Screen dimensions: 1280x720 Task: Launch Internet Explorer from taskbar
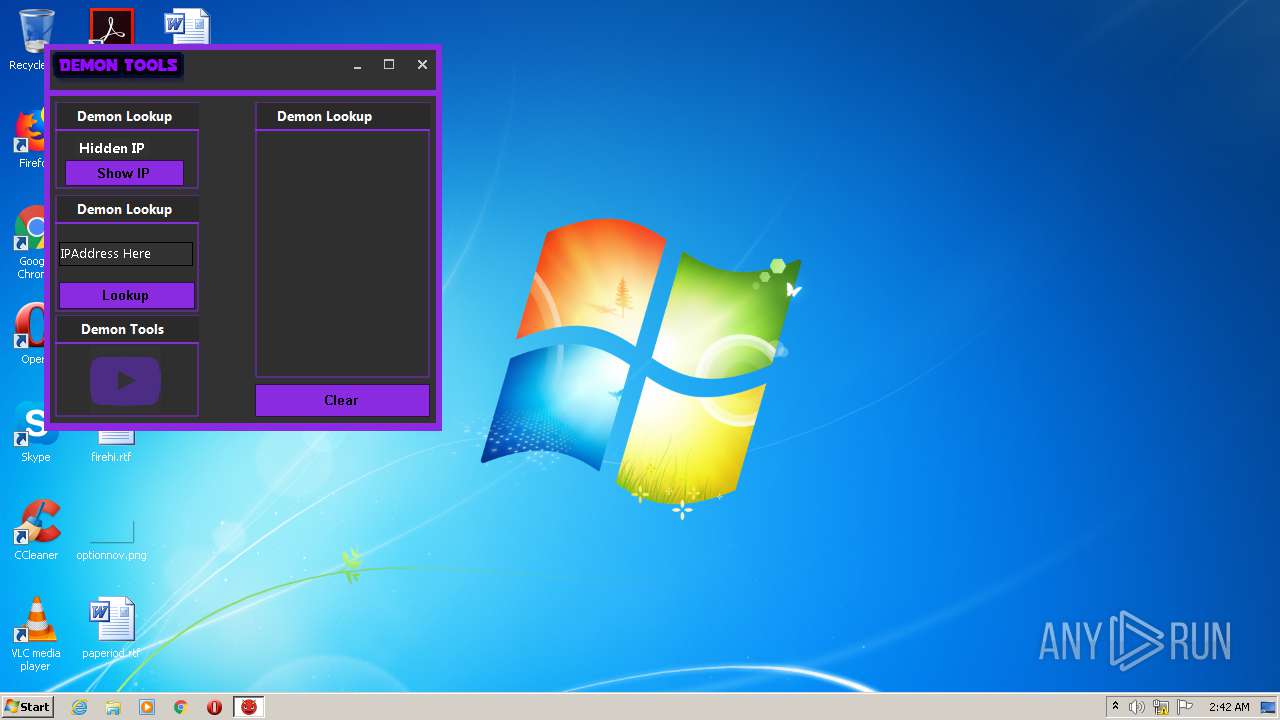point(79,707)
